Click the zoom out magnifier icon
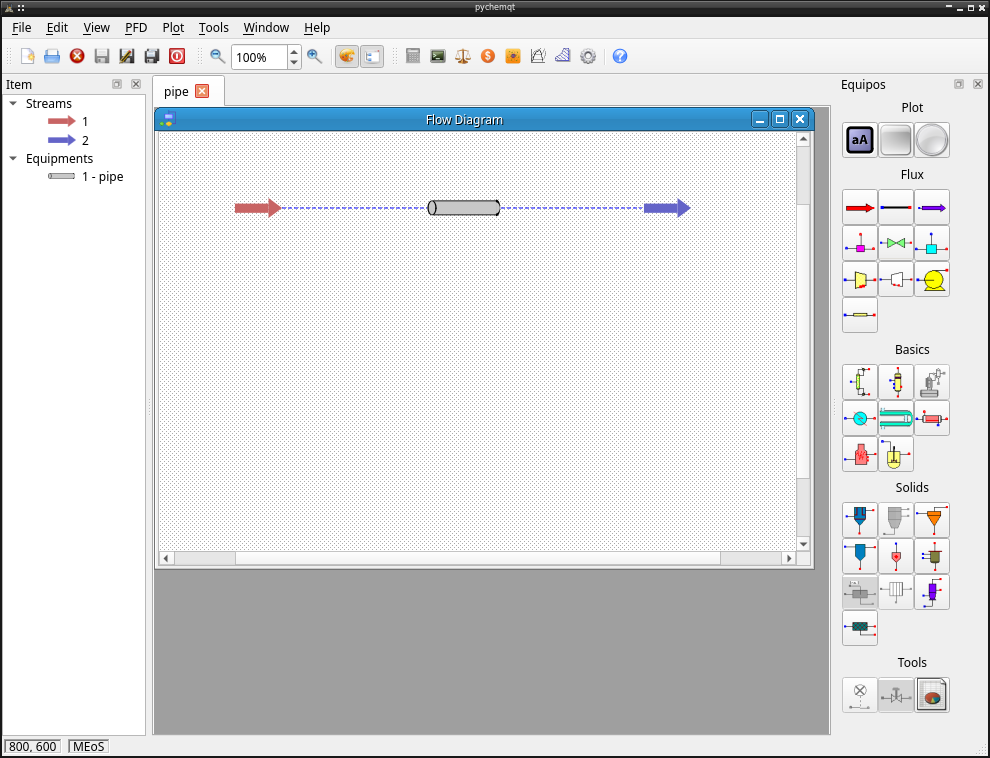 [218, 56]
